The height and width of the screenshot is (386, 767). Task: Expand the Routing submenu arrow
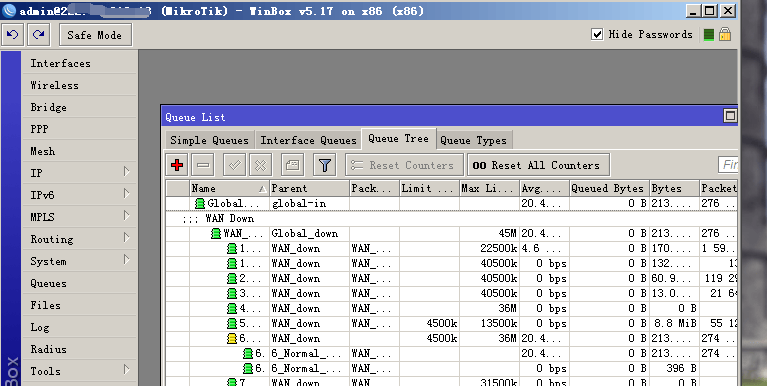pyautogui.click(x=126, y=238)
